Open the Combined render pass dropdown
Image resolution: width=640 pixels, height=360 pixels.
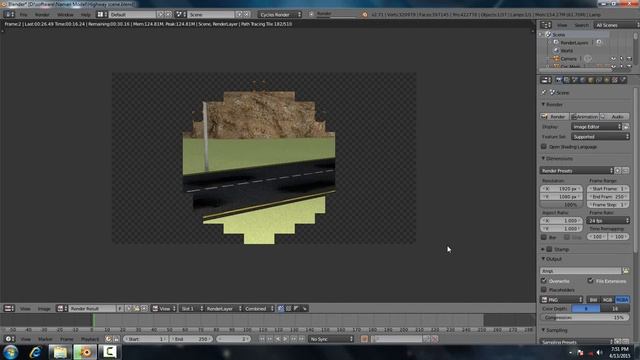click(x=259, y=309)
